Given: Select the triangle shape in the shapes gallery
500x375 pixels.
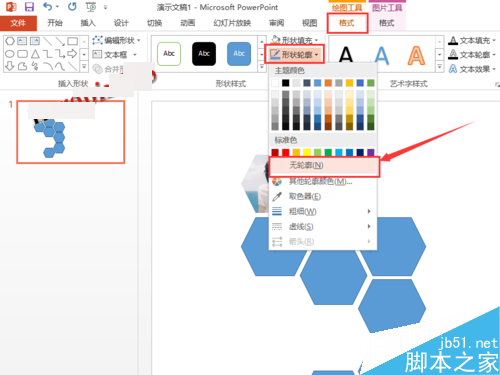Looking at the screenshot, I should click(35, 54).
